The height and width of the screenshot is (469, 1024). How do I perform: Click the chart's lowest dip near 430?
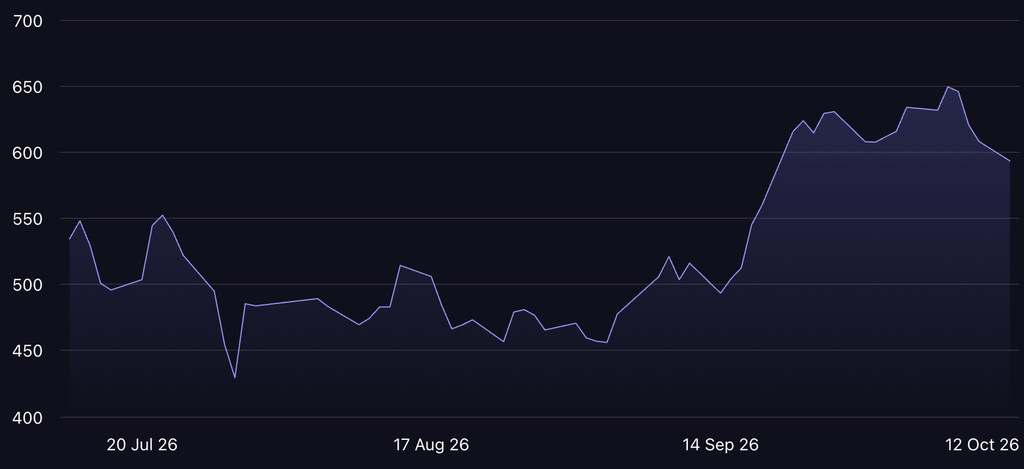click(x=234, y=378)
